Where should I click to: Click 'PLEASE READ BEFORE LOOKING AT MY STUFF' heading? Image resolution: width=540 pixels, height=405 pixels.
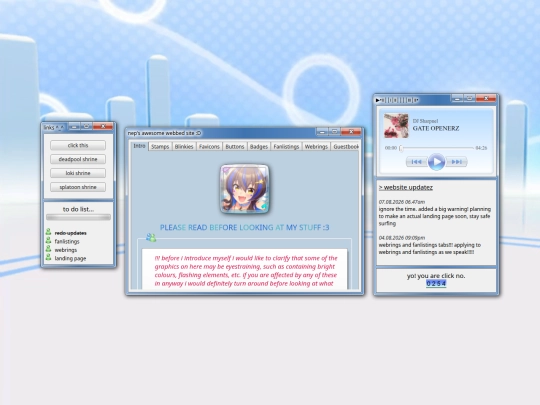pos(245,227)
